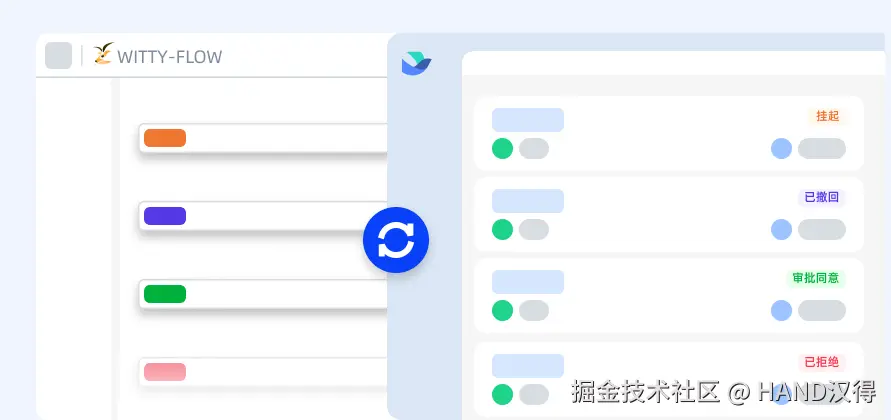
Task: Click the WITTY-FLOW bird logo
Action: click(x=104, y=53)
